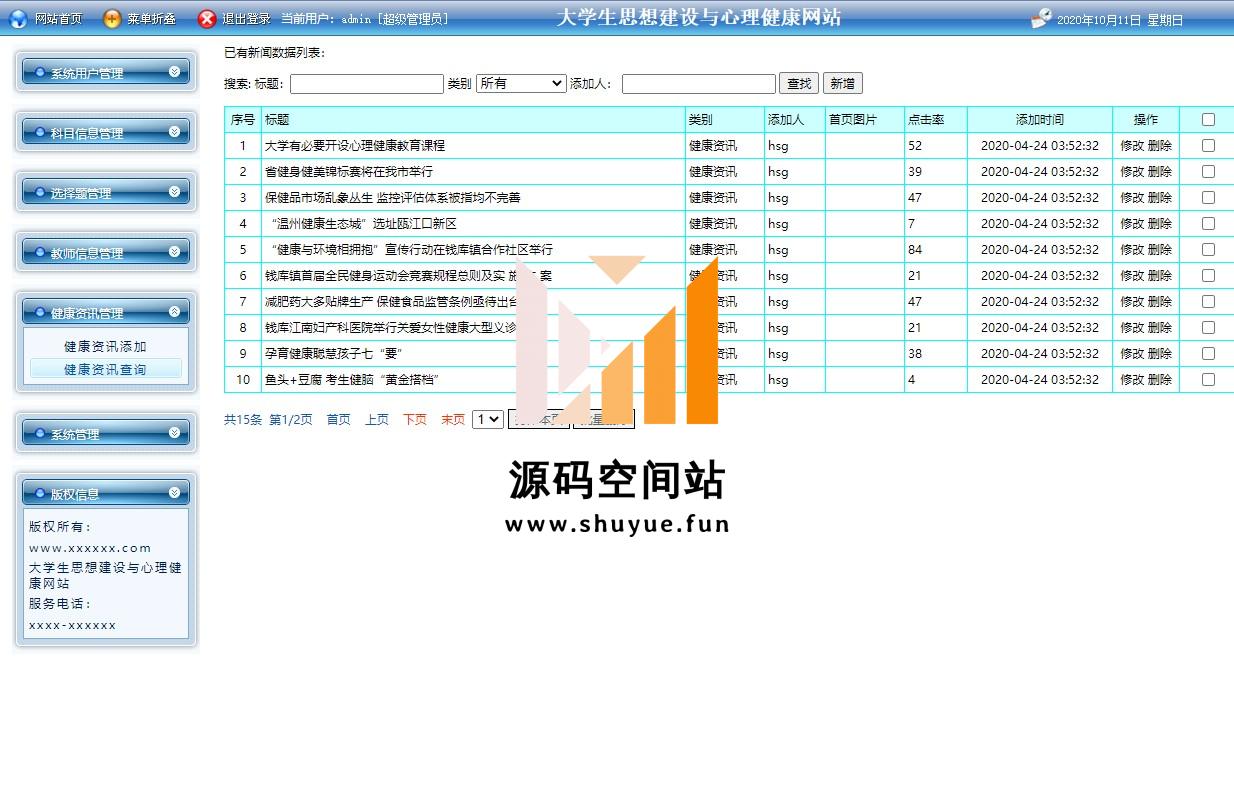Check the box for row 5 健康与环境相拥抱
Viewport: 1234px width, 795px height.
[1208, 249]
